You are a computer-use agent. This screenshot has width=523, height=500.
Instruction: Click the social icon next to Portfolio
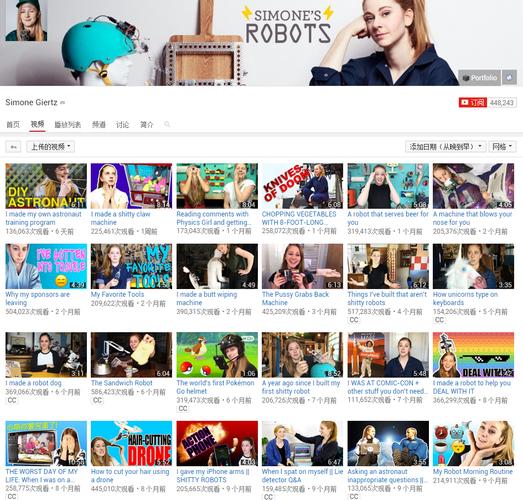click(x=509, y=77)
